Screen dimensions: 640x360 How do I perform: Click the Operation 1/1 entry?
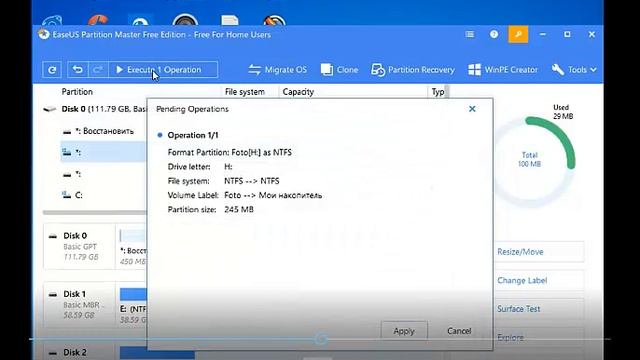[193, 135]
